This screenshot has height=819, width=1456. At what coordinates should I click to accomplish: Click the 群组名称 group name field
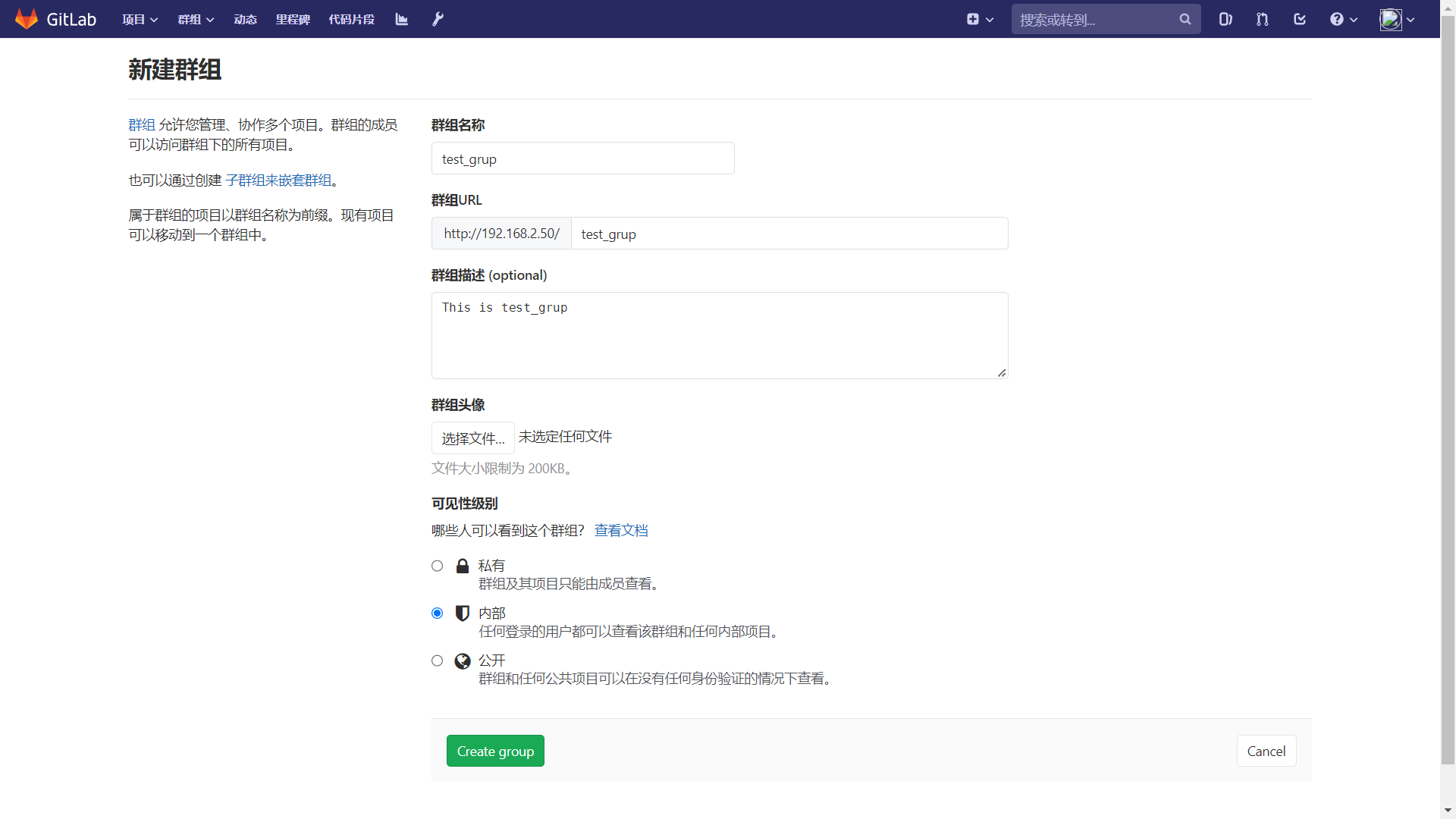(x=582, y=158)
